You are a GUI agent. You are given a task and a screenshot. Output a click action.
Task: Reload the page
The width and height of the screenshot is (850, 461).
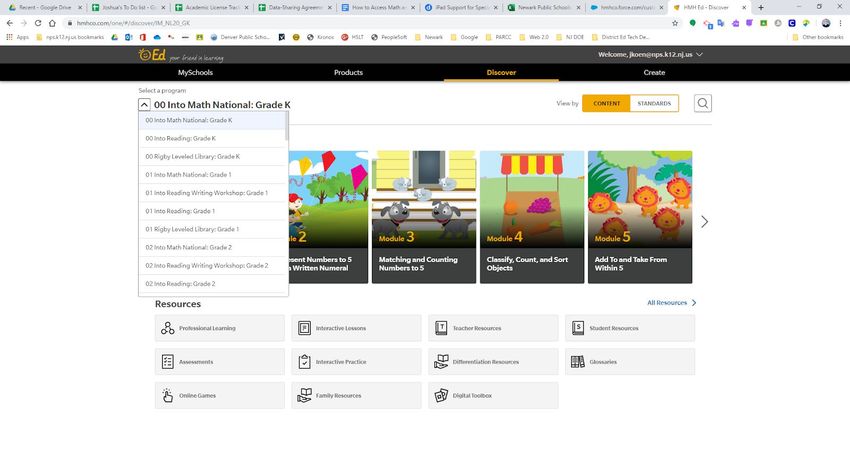pos(37,23)
